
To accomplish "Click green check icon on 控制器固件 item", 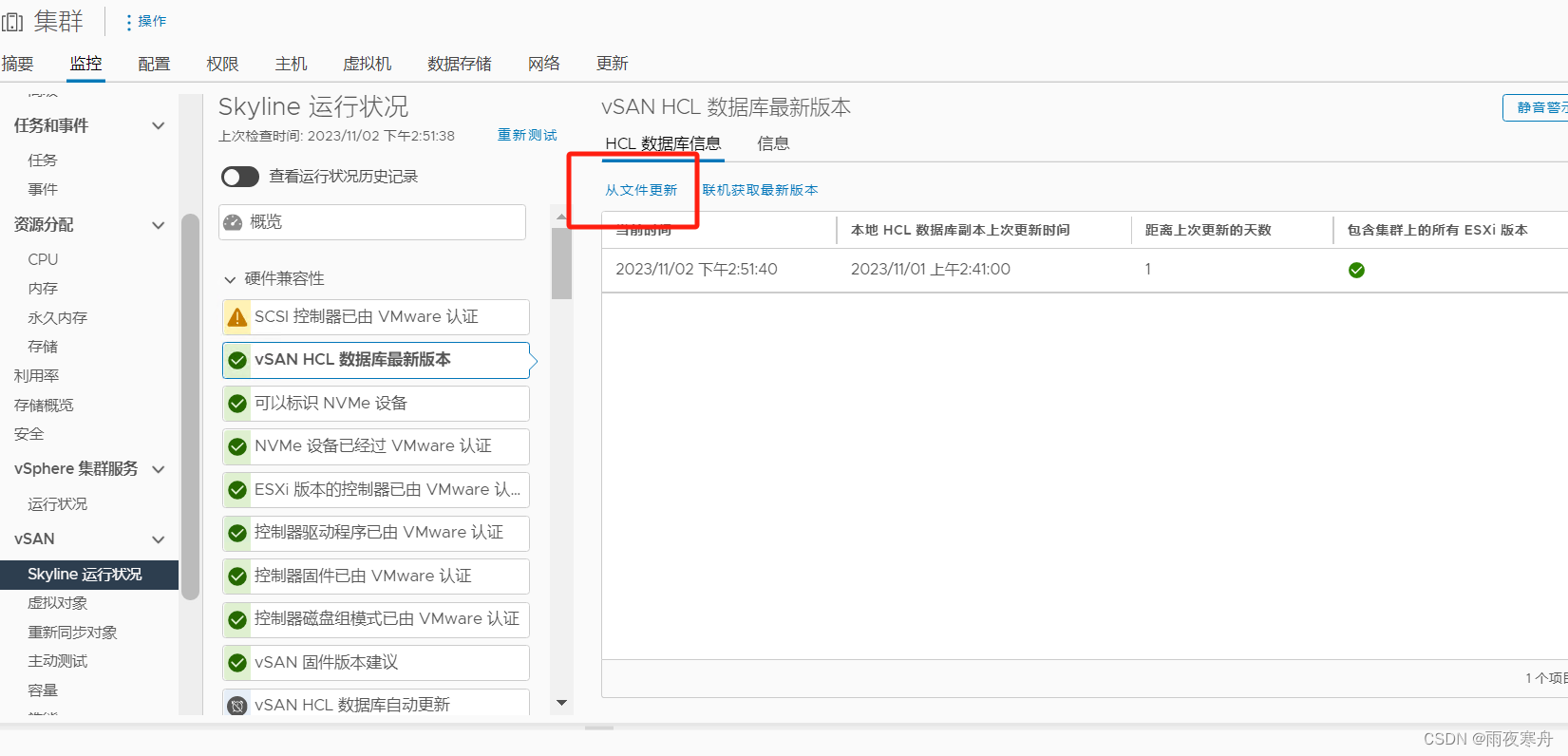I will pos(237,576).
